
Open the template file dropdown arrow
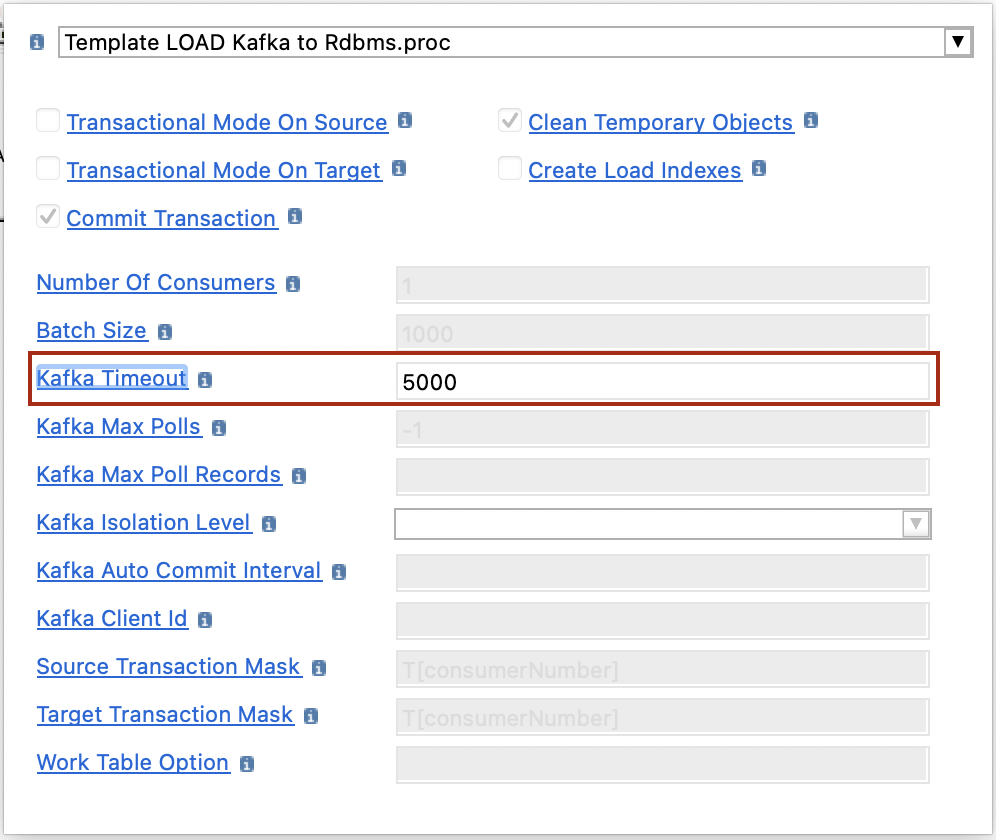(958, 42)
